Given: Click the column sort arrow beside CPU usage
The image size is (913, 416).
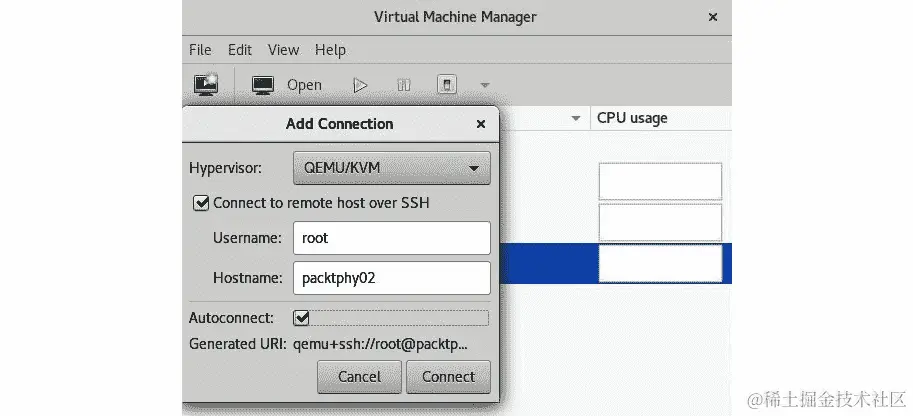Looking at the screenshot, I should pos(576,118).
